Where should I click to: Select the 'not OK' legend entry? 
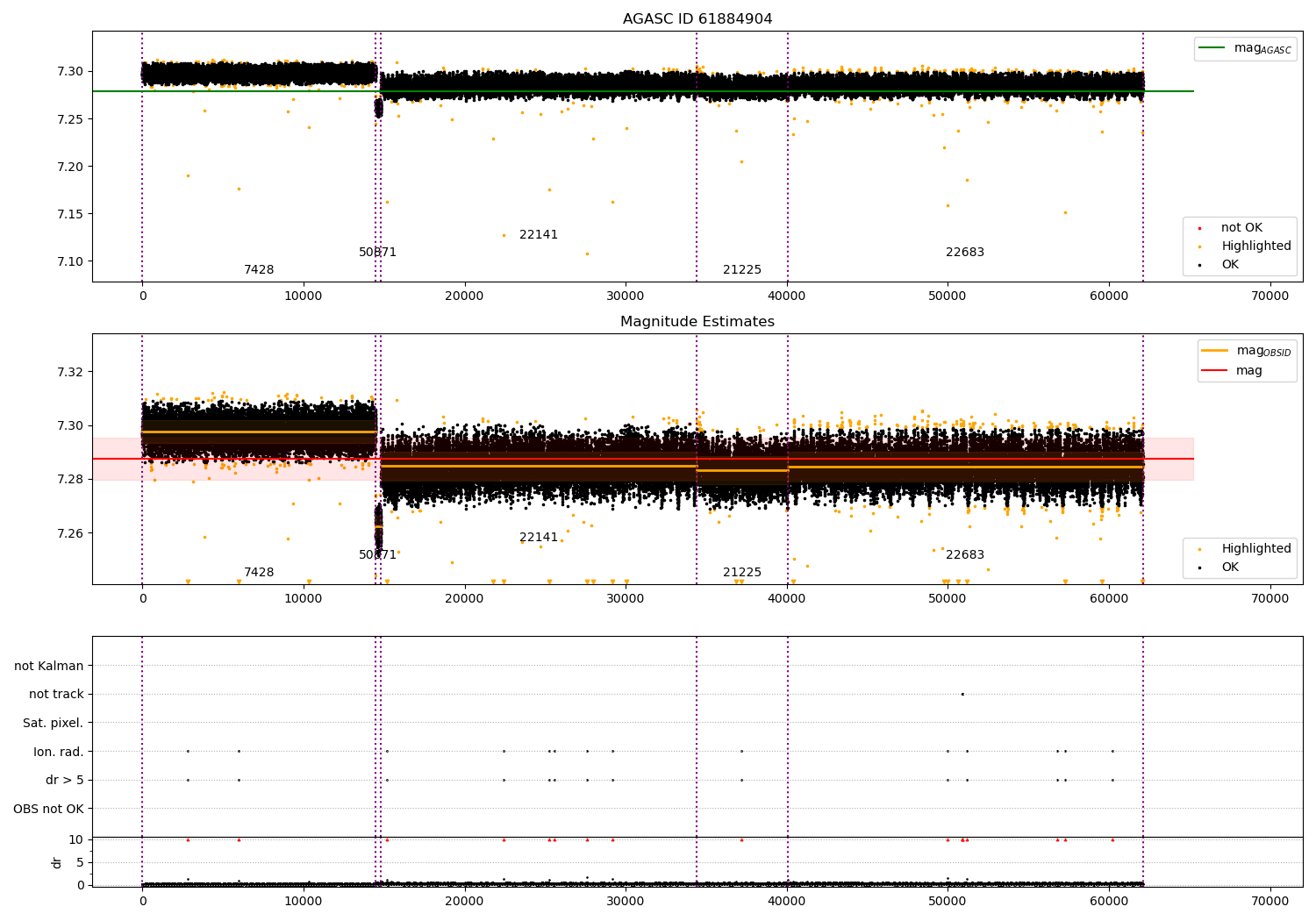click(1241, 228)
